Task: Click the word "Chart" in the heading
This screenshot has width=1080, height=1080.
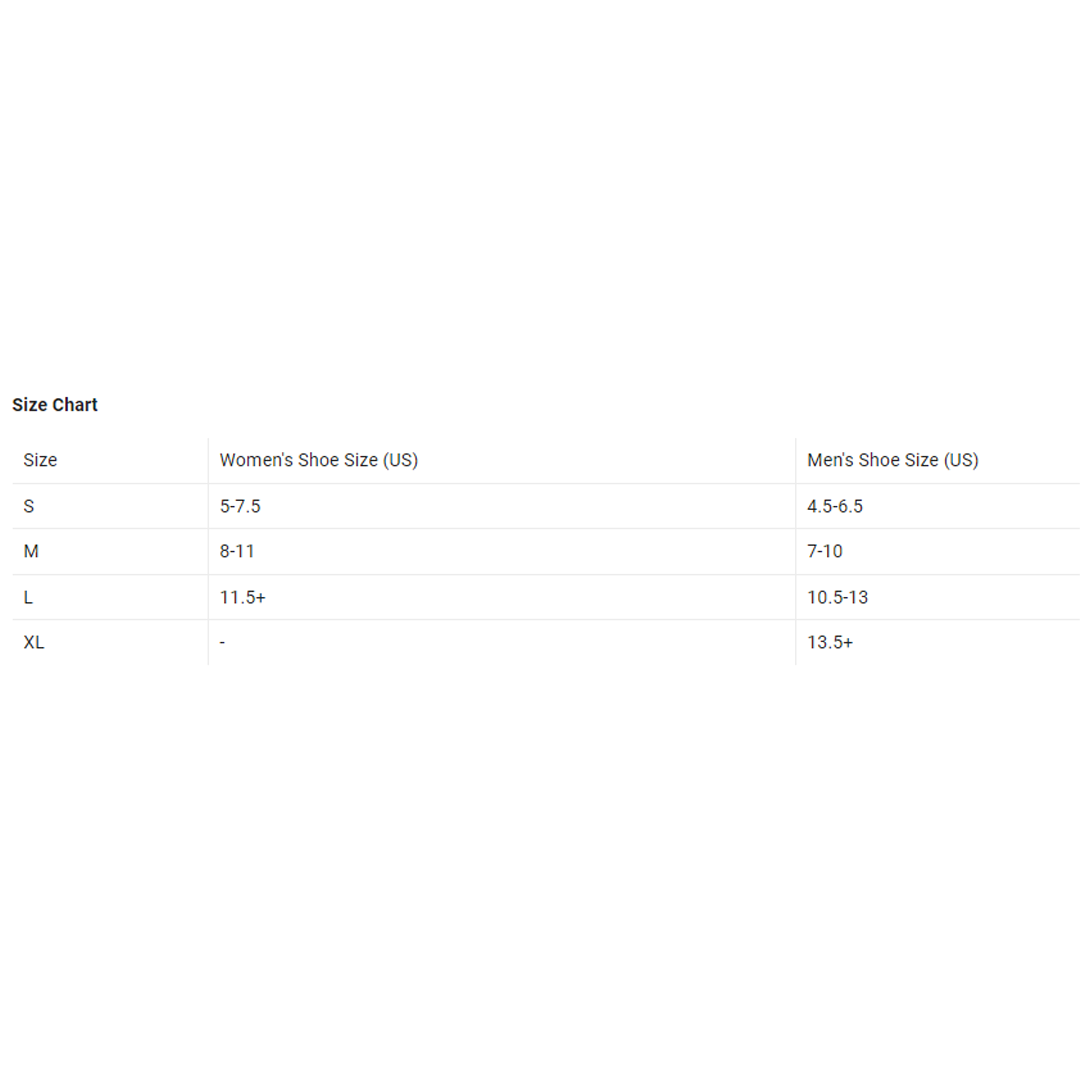Action: (76, 405)
